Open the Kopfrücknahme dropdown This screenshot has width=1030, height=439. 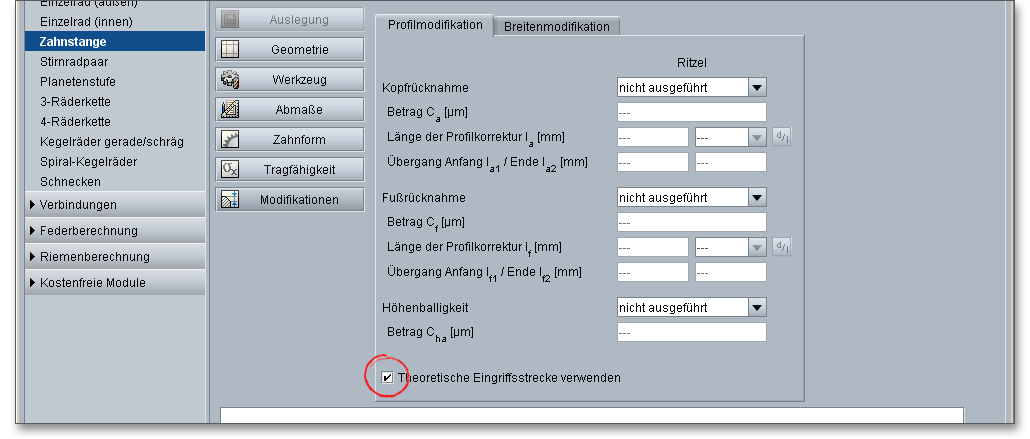pyautogui.click(x=756, y=88)
